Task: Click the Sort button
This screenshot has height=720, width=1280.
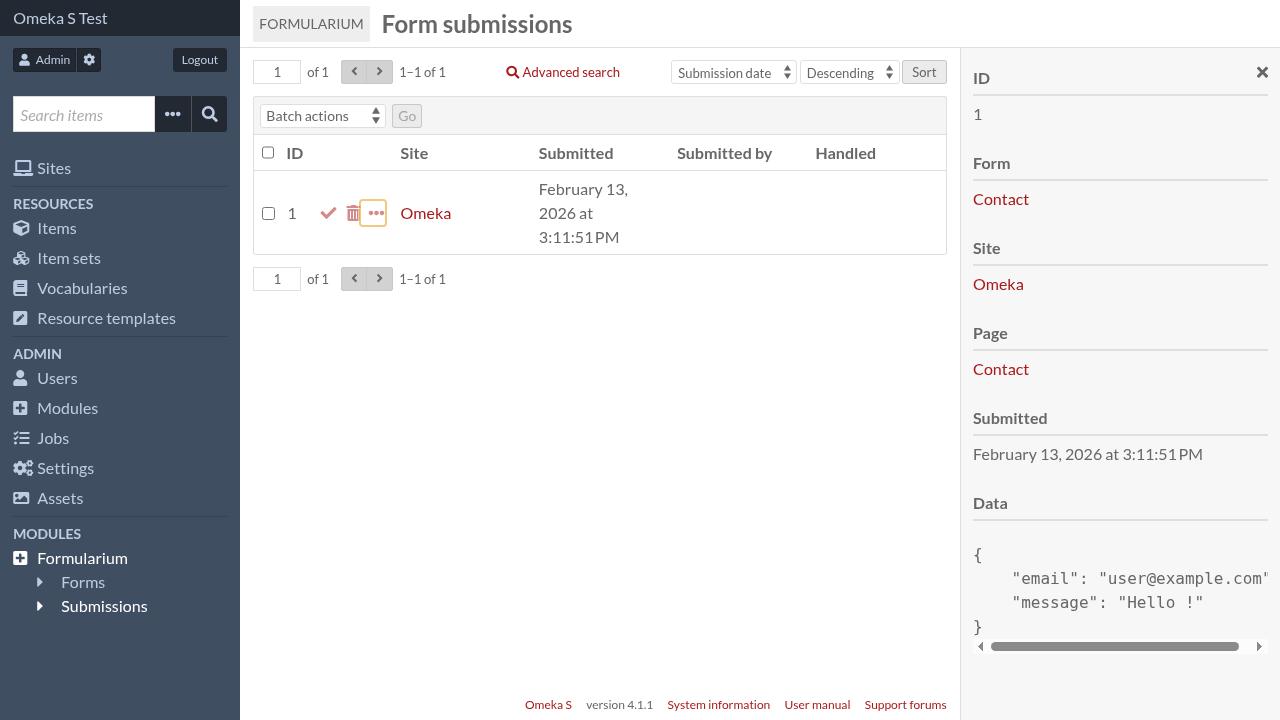Action: pyautogui.click(x=923, y=71)
